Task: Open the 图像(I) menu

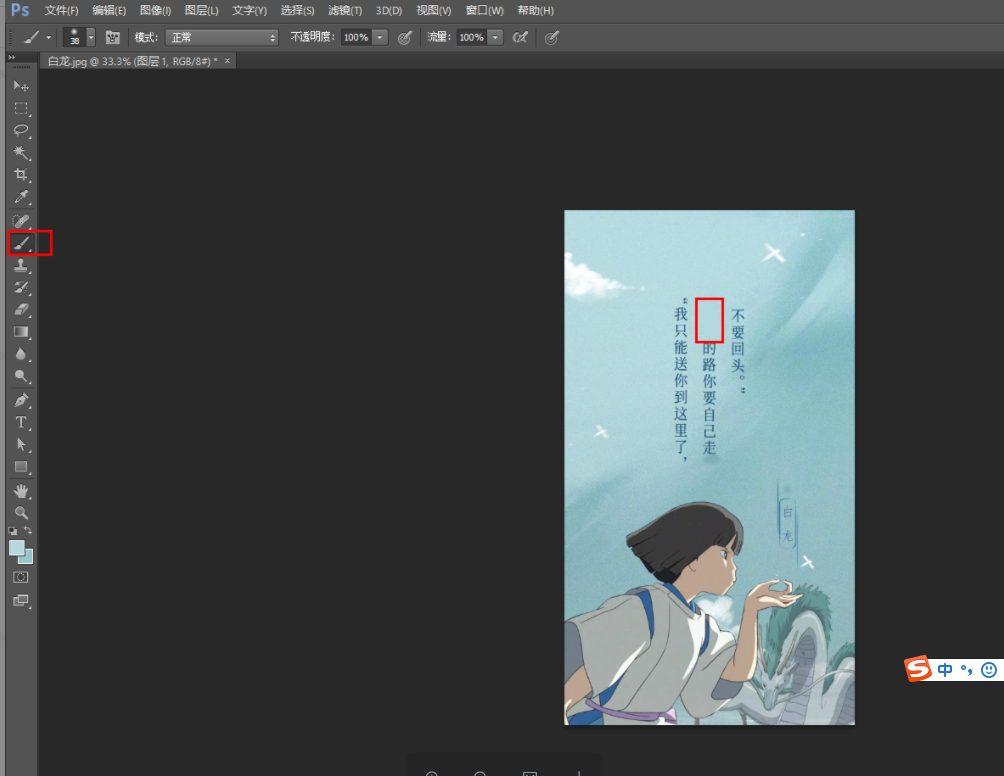Action: click(156, 10)
